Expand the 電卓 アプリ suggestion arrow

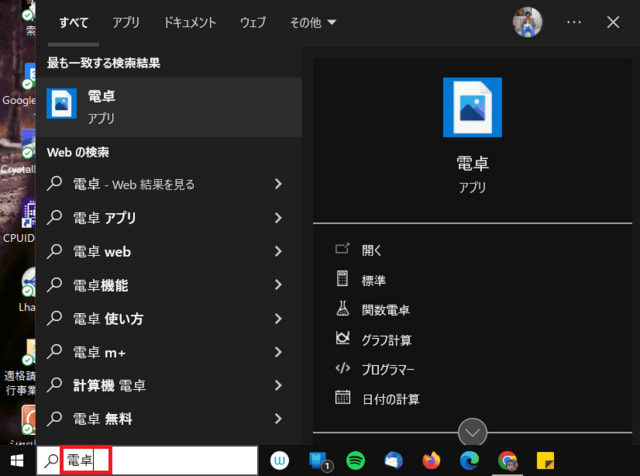pyautogui.click(x=278, y=218)
